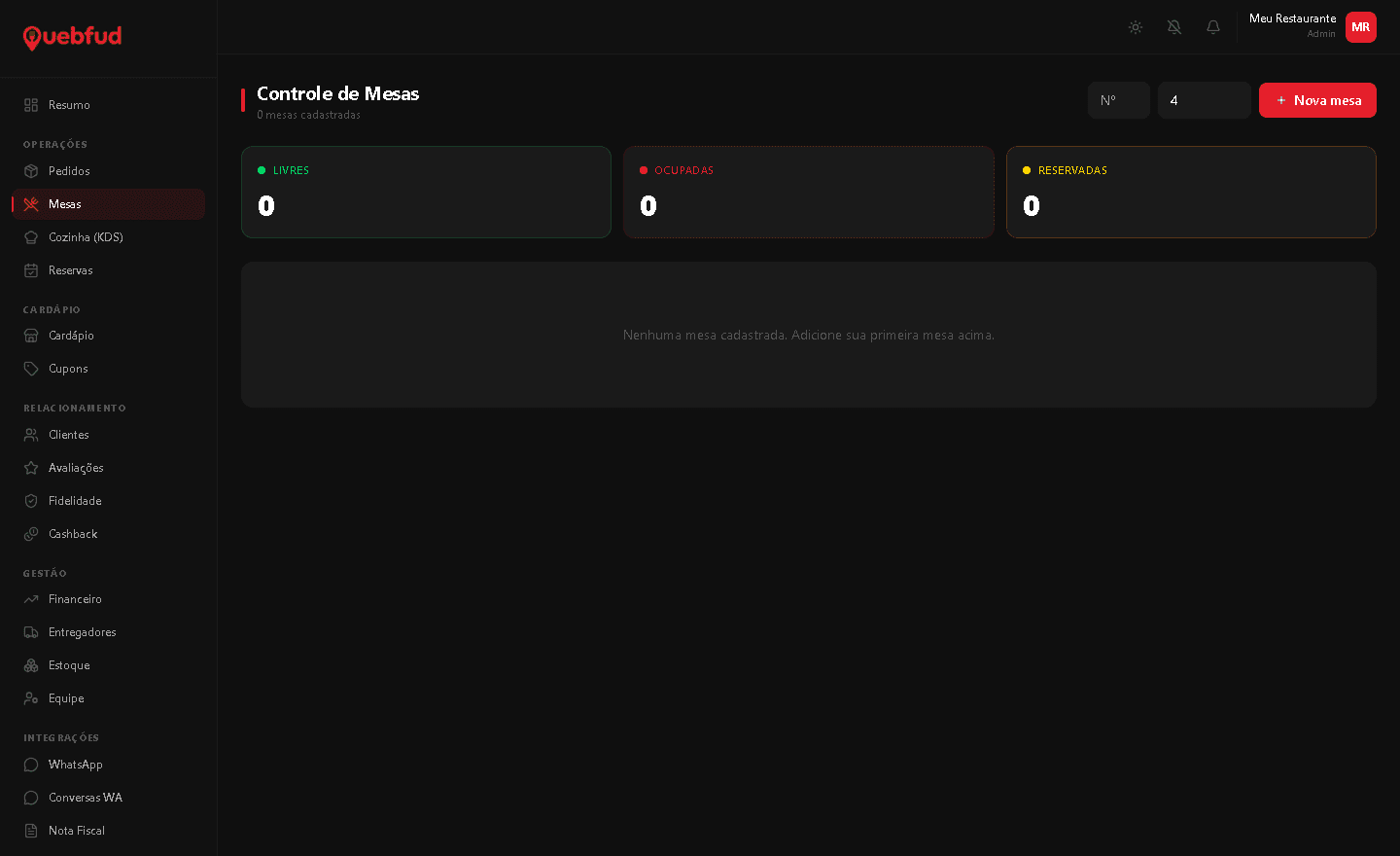Open the MR user avatar
The height and width of the screenshot is (856, 1400).
[x=1361, y=27]
